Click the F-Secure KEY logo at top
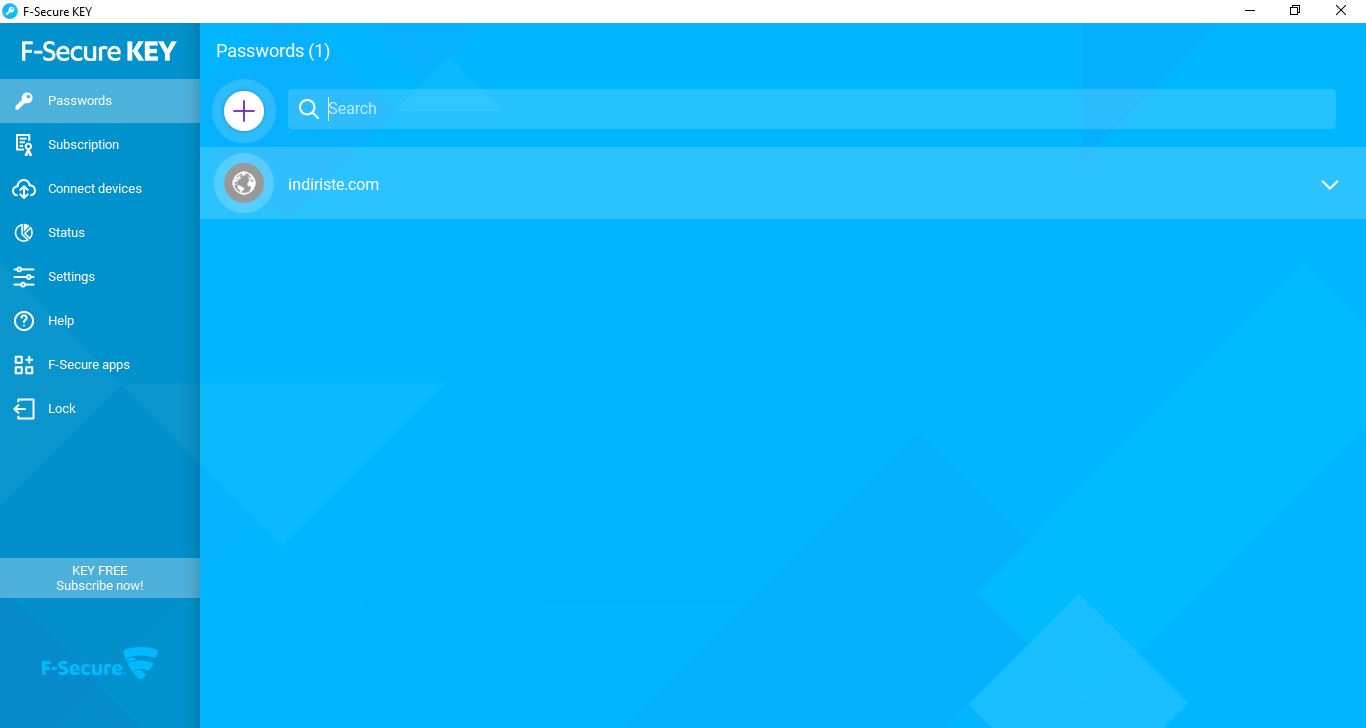This screenshot has height=728, width=1366. [99, 51]
